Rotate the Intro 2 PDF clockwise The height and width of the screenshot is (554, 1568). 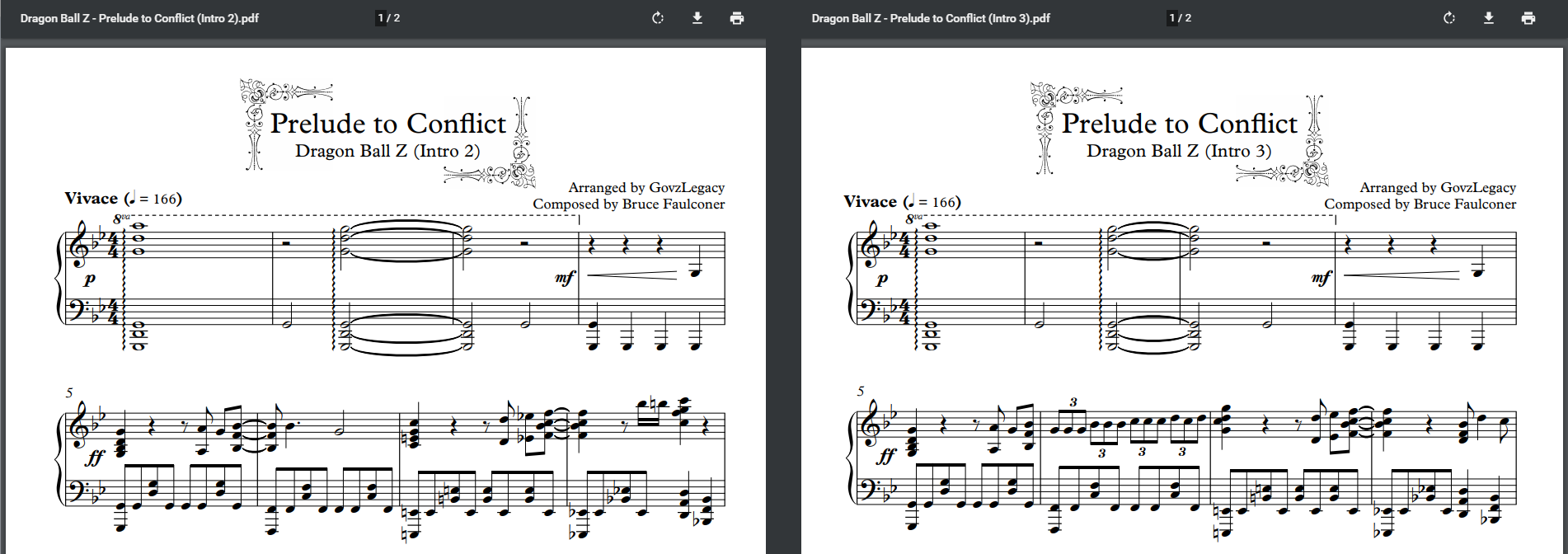[x=657, y=18]
